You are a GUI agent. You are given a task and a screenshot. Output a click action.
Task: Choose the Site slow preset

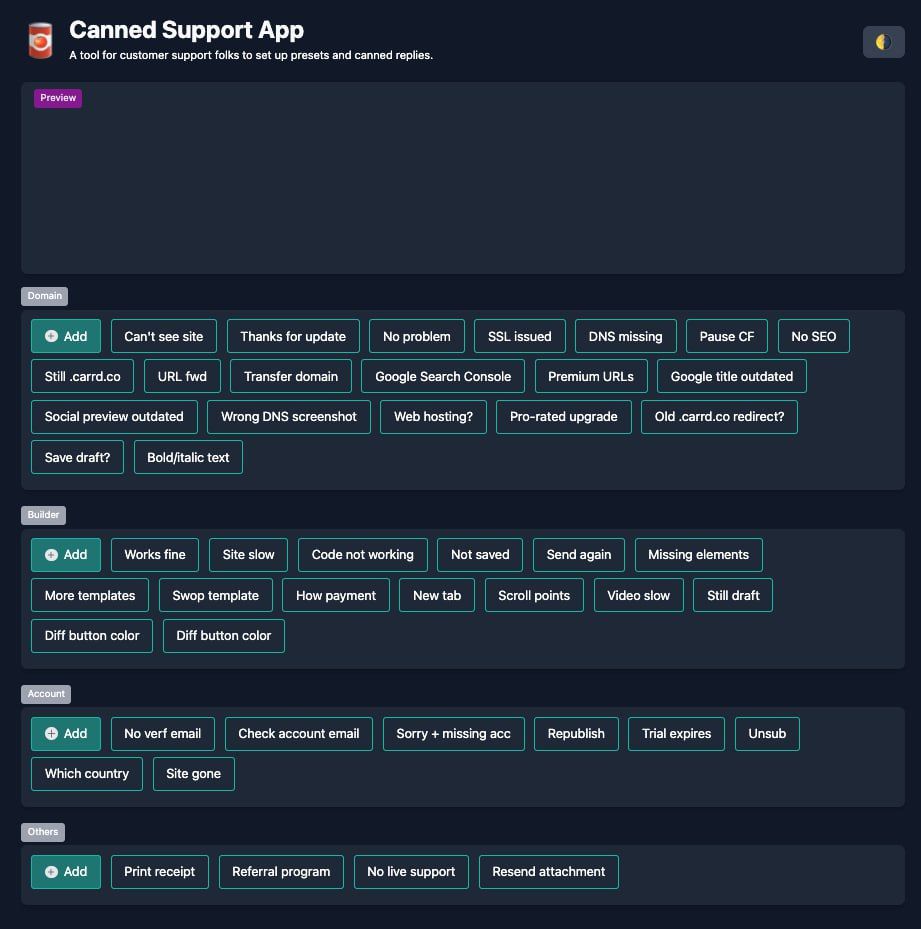pyautogui.click(x=248, y=555)
